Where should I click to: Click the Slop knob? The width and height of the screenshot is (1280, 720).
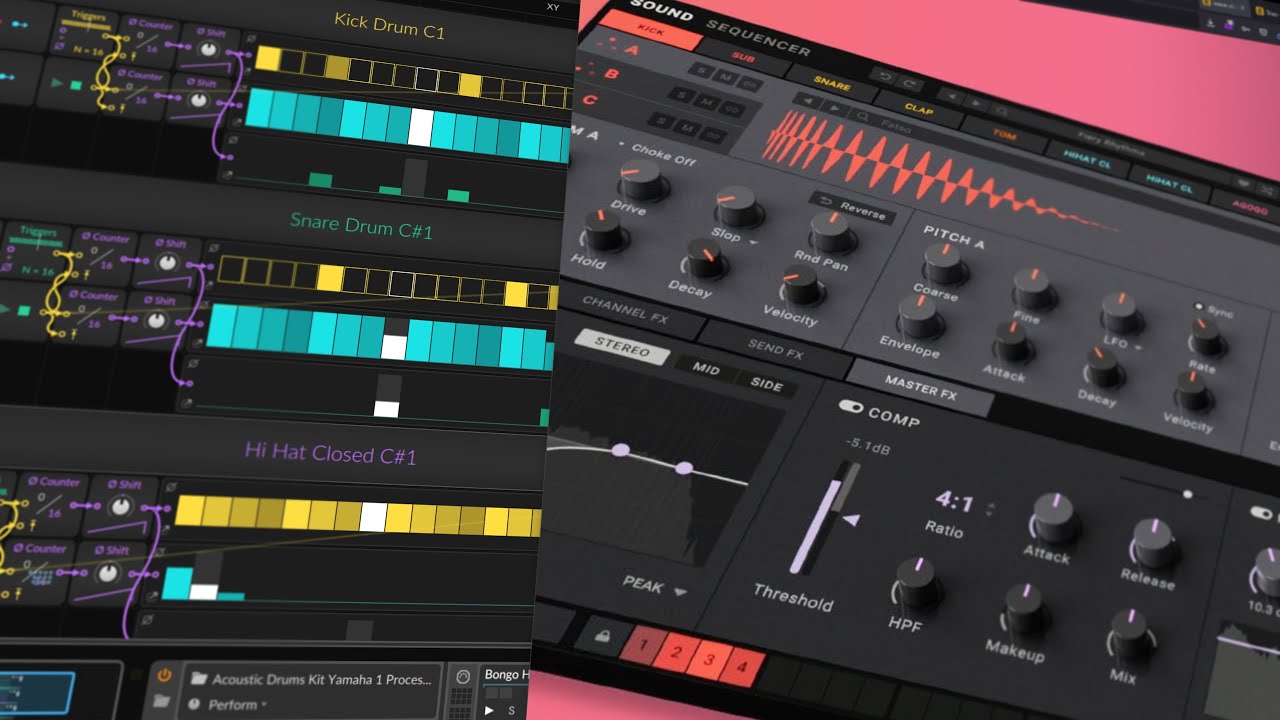coord(740,206)
